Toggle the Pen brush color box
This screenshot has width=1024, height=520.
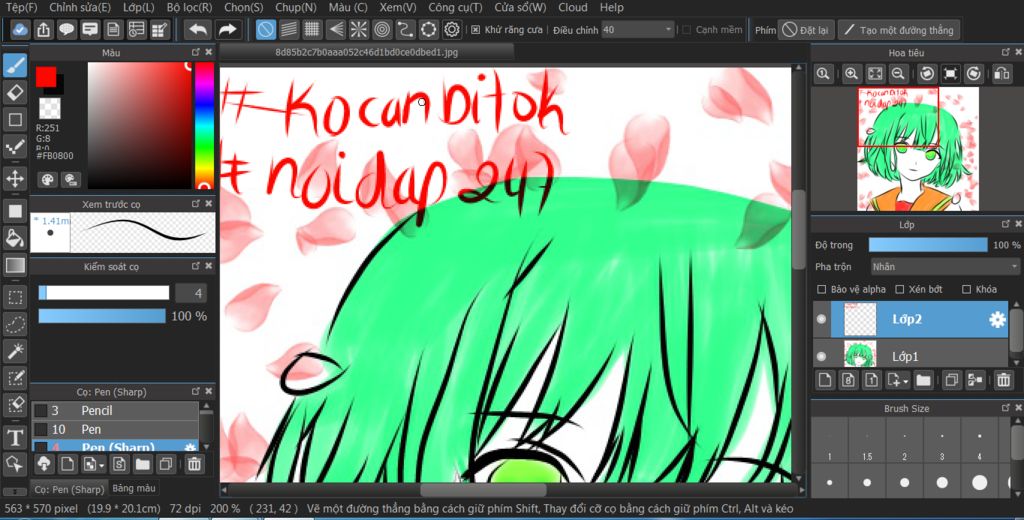coord(40,429)
